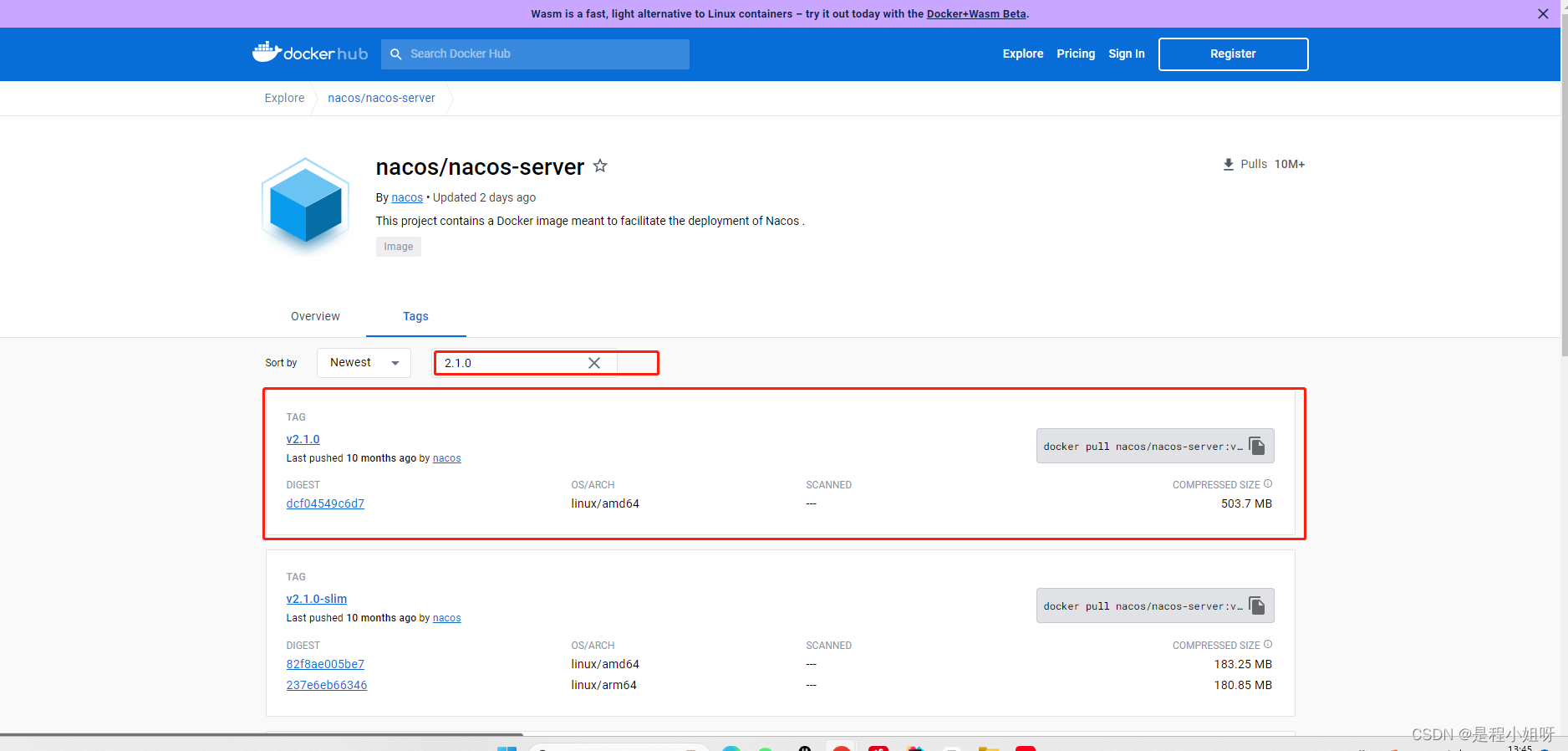Clear the tag filter with the X icon
The height and width of the screenshot is (751, 1568).
point(594,363)
